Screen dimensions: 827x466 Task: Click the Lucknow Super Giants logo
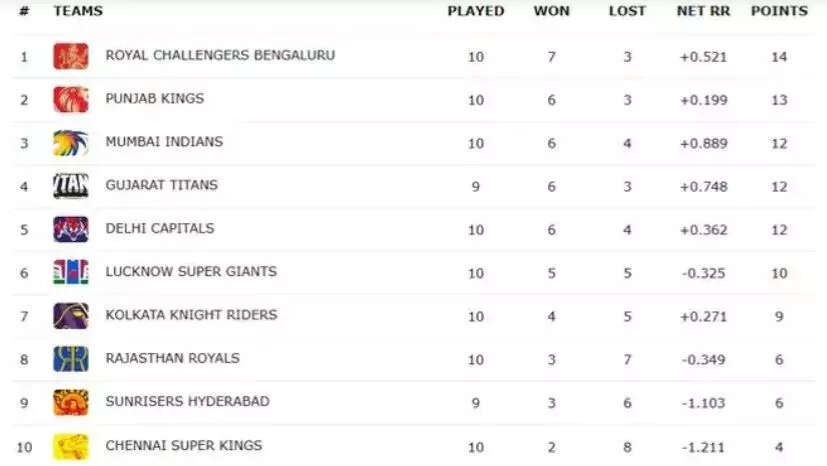(x=71, y=273)
